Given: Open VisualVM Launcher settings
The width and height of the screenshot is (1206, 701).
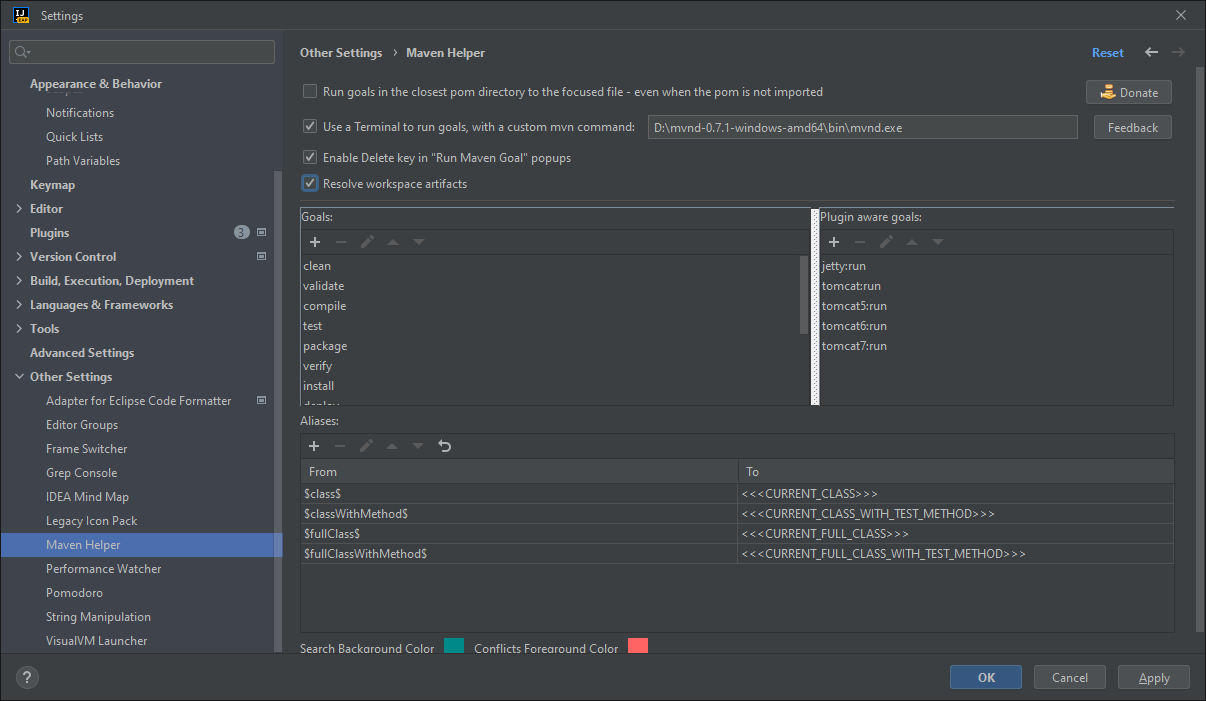Looking at the screenshot, I should pos(96,641).
